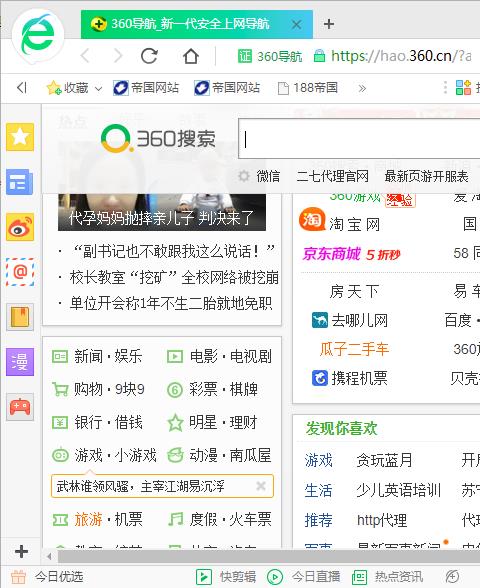The image size is (480, 588).
Task: Open the 明星 category
Action: tap(203, 422)
